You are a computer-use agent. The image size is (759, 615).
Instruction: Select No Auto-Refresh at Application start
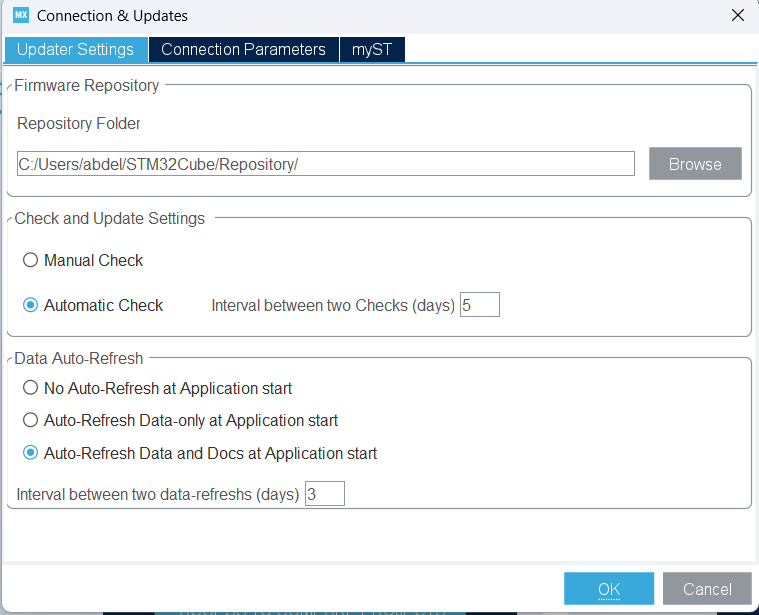(31, 388)
